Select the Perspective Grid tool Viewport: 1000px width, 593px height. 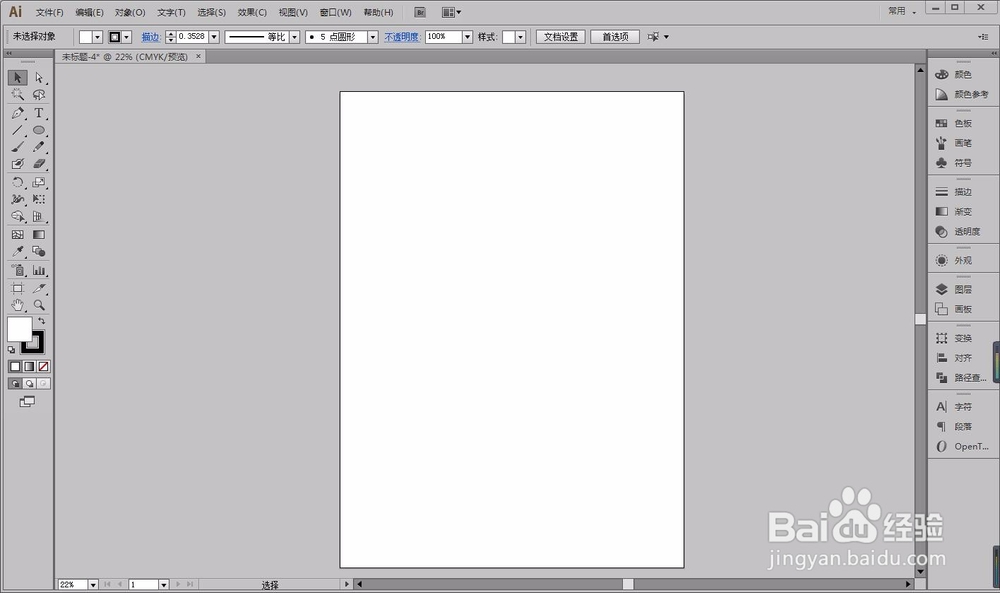pyautogui.click(x=39, y=216)
